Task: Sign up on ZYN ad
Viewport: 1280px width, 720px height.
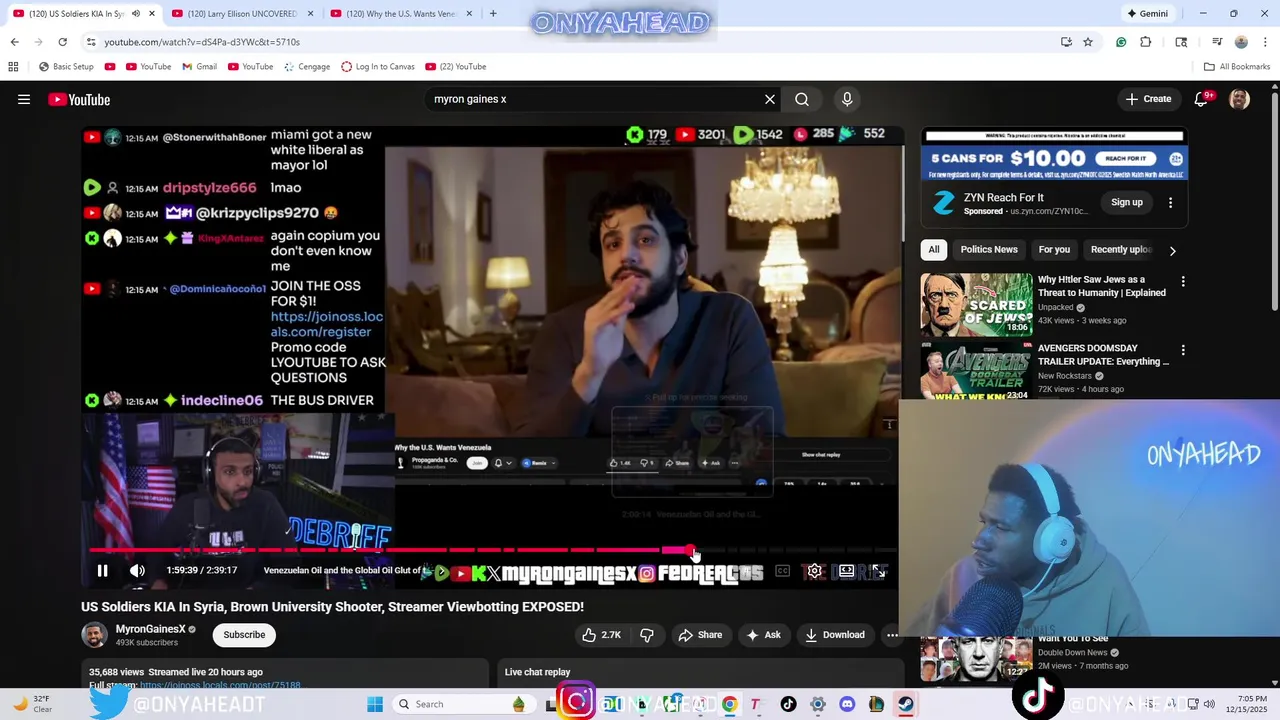Action: click(1126, 202)
